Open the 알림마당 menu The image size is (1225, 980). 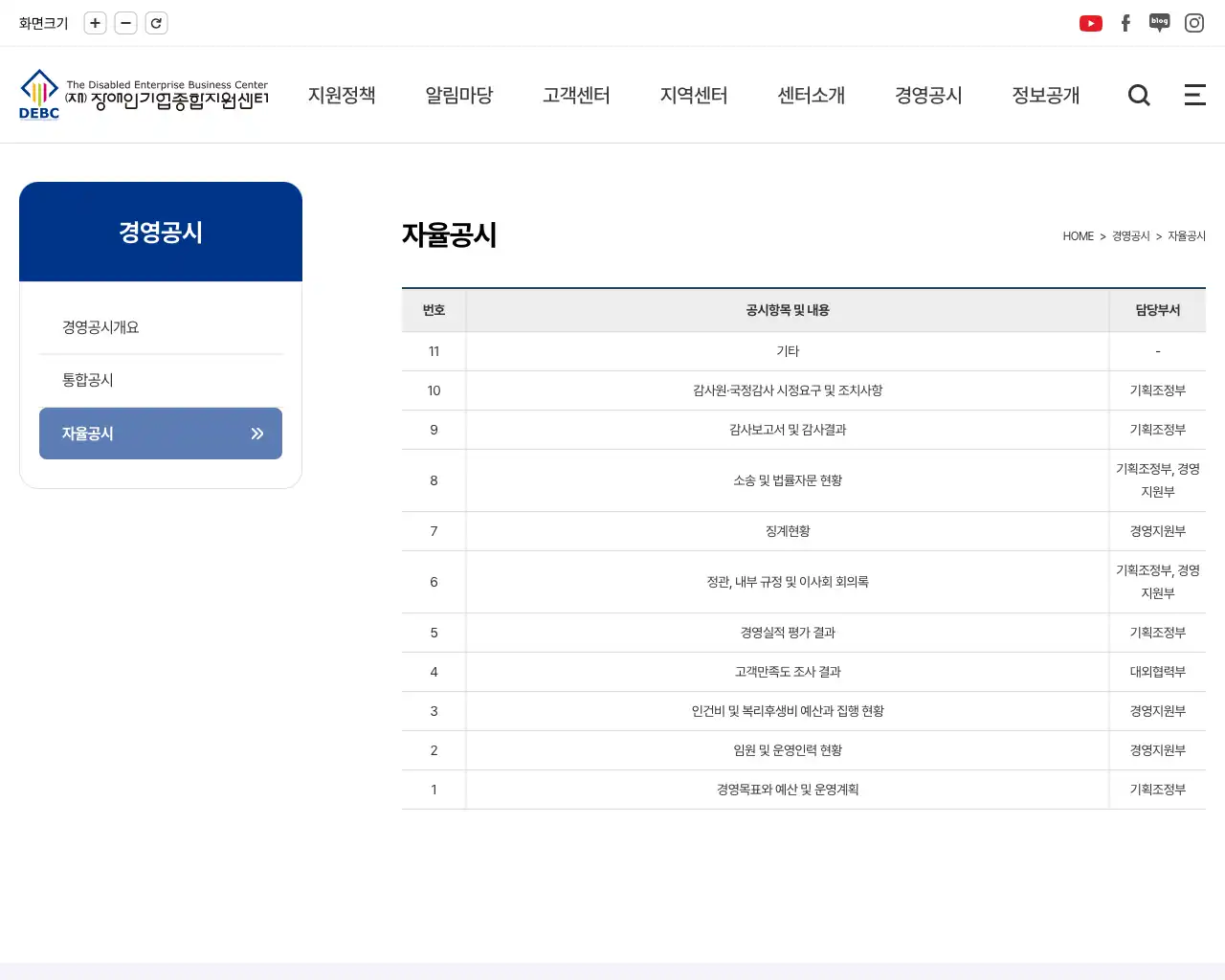[459, 95]
